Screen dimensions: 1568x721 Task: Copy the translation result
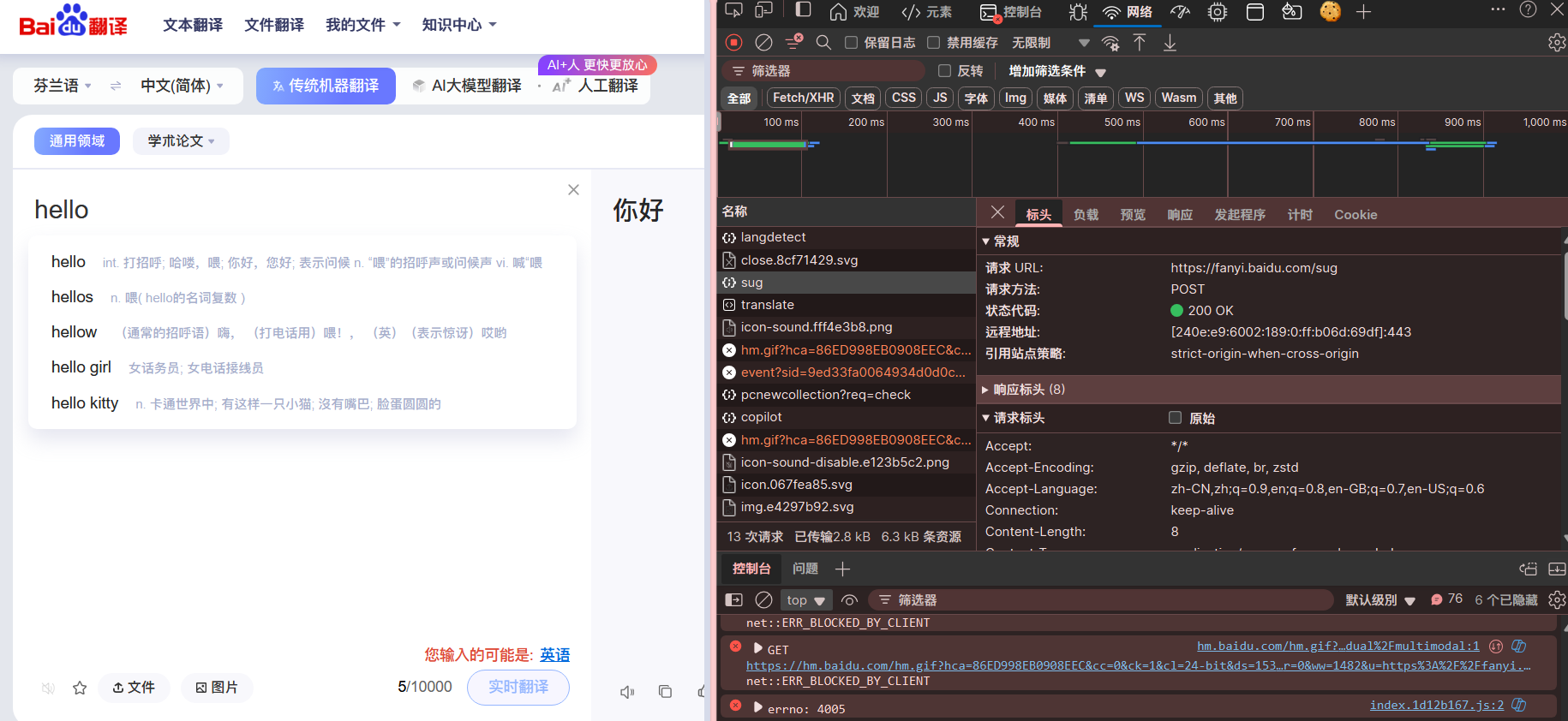click(x=665, y=691)
